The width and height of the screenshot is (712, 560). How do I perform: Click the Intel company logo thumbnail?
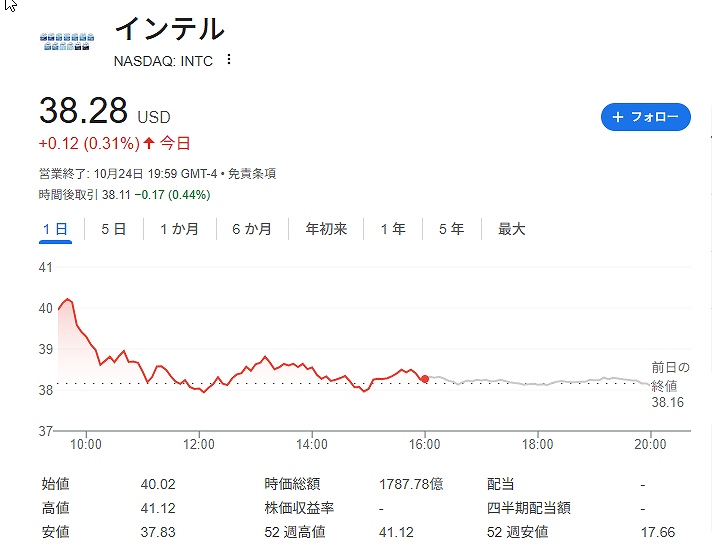coord(67,43)
